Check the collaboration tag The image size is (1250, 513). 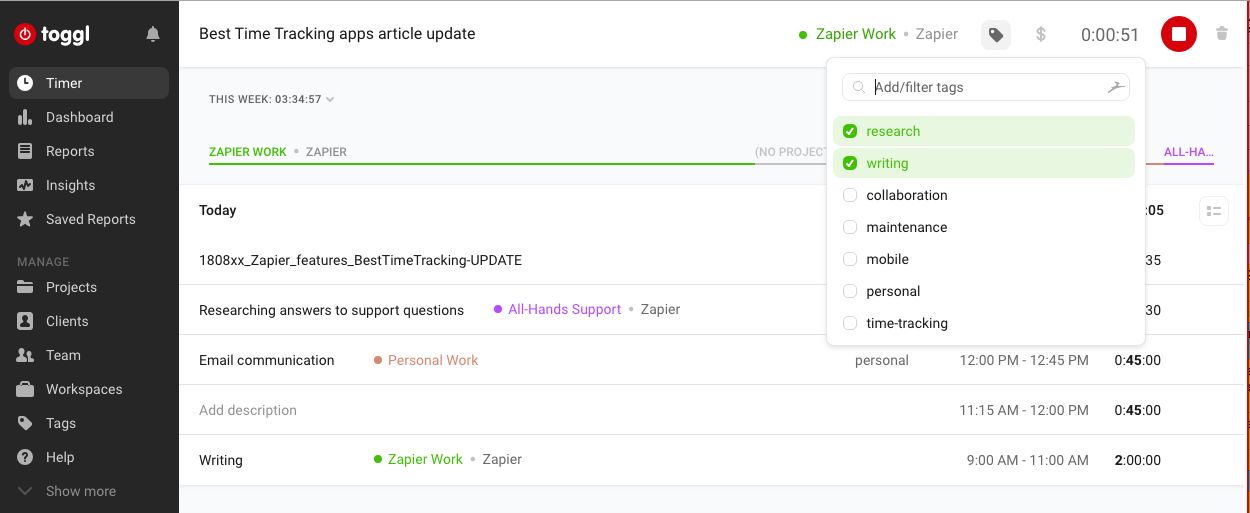coord(850,195)
